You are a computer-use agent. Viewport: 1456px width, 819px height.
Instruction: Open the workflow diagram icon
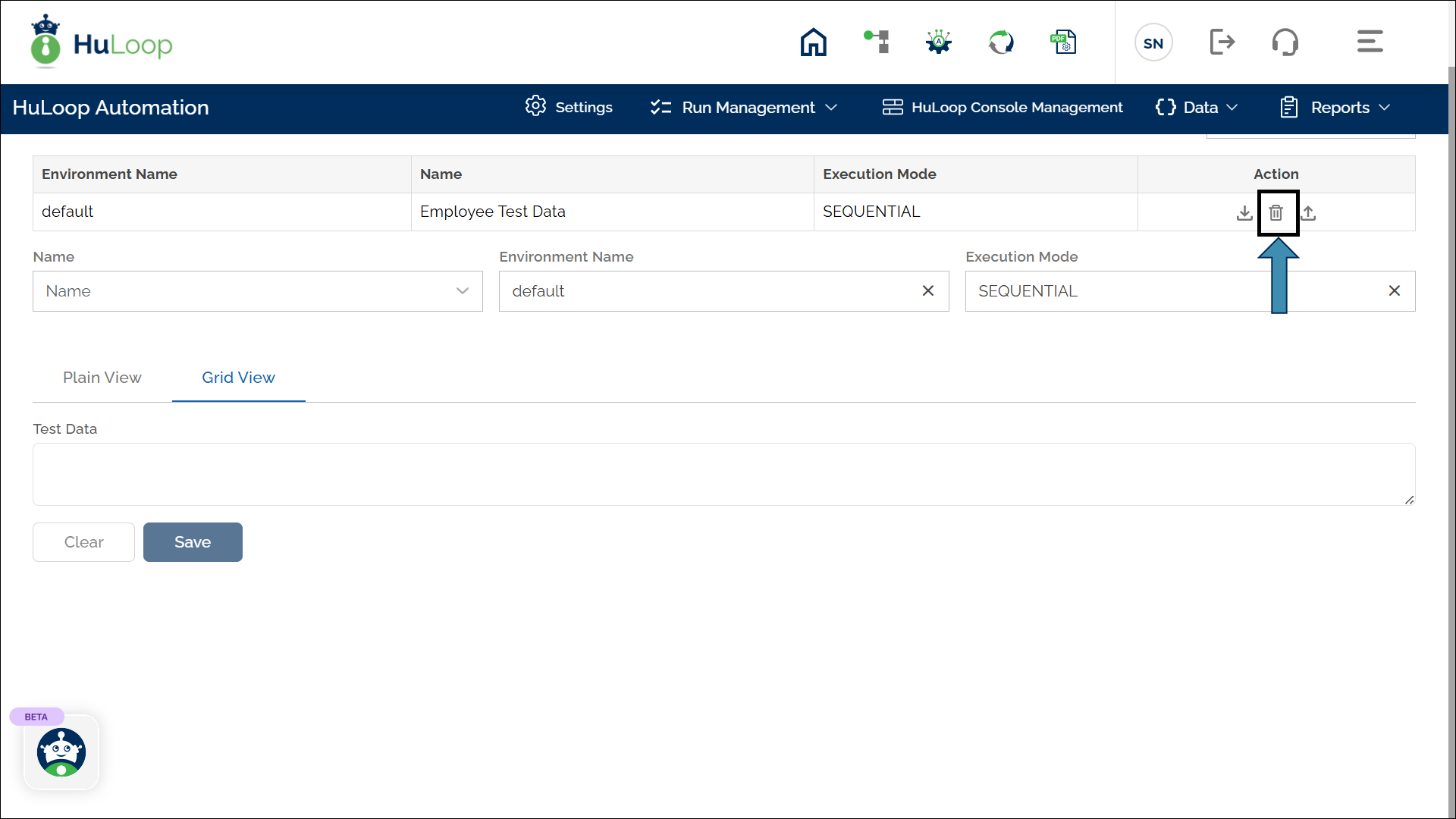[x=877, y=42]
